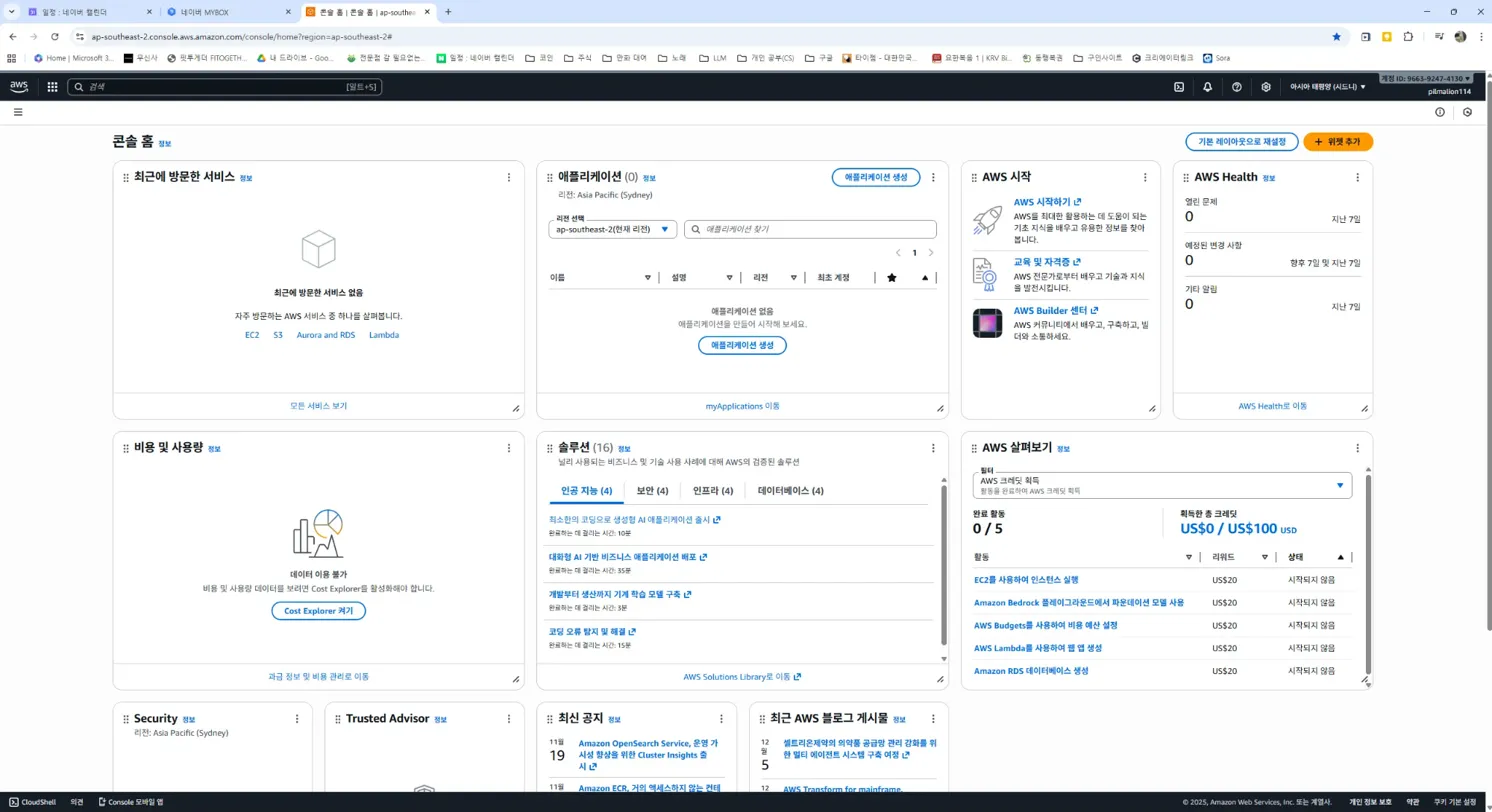The image size is (1492, 812).
Task: Grab the drag handle of the 솔루션 widget
Action: click(x=550, y=448)
